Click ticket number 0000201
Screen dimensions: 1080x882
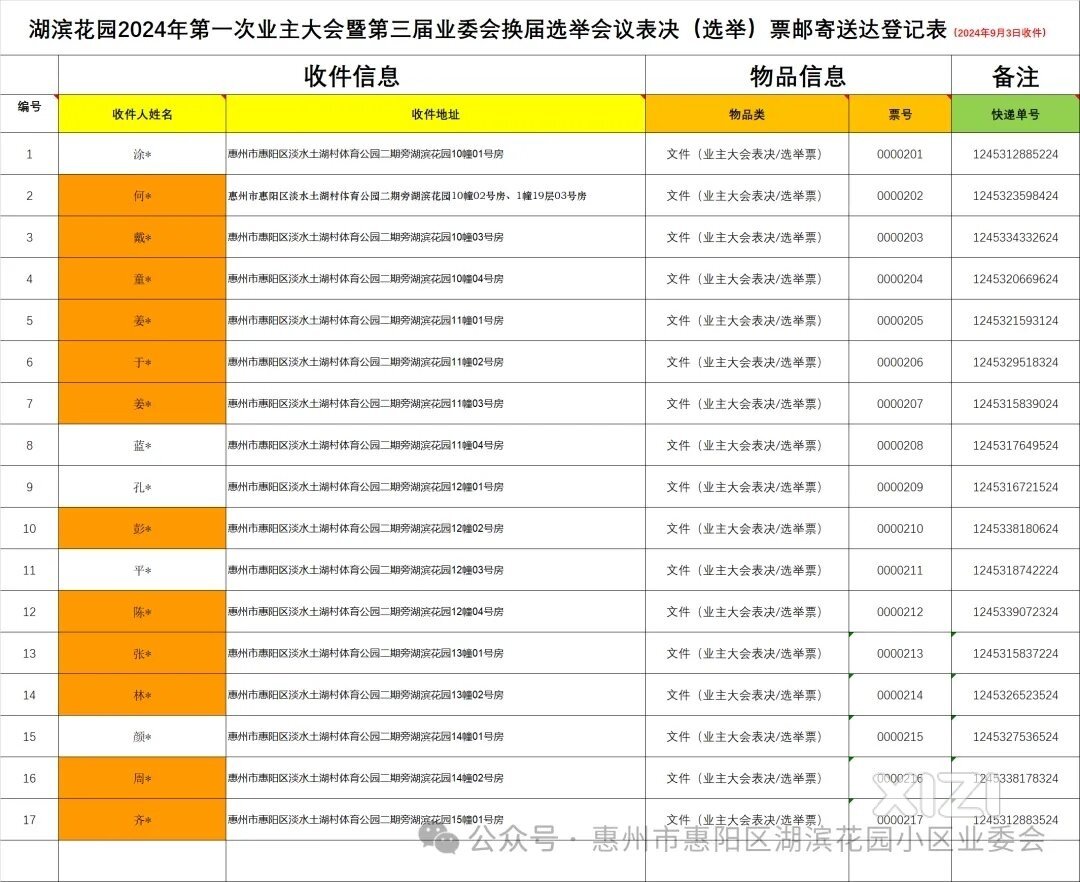click(900, 154)
